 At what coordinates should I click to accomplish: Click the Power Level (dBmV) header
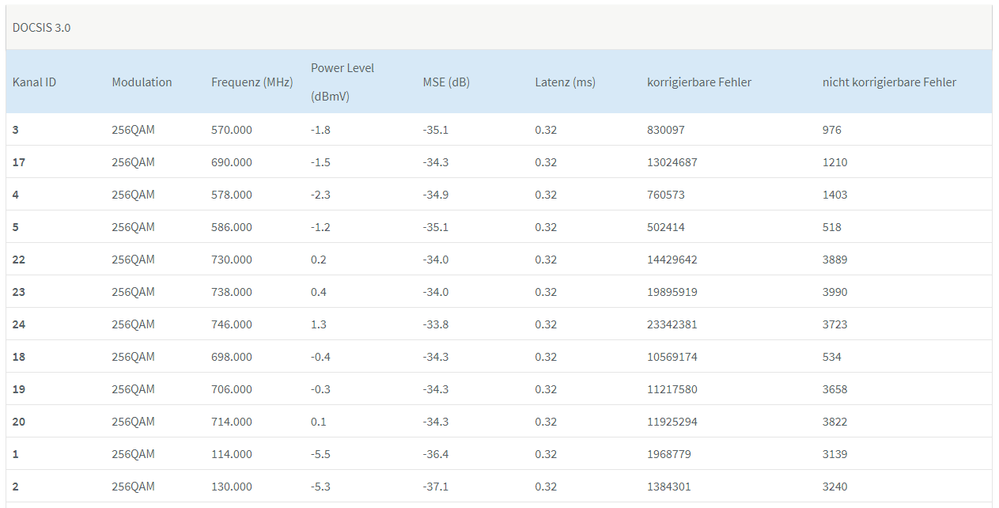(342, 82)
